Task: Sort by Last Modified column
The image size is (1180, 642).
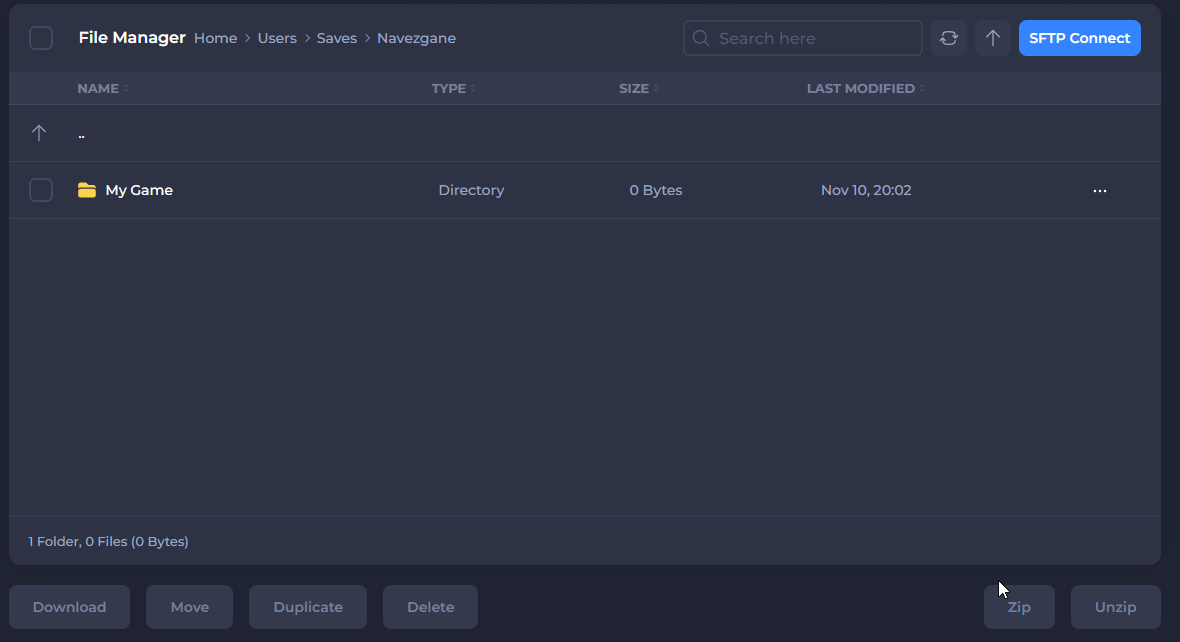Action: (x=861, y=88)
